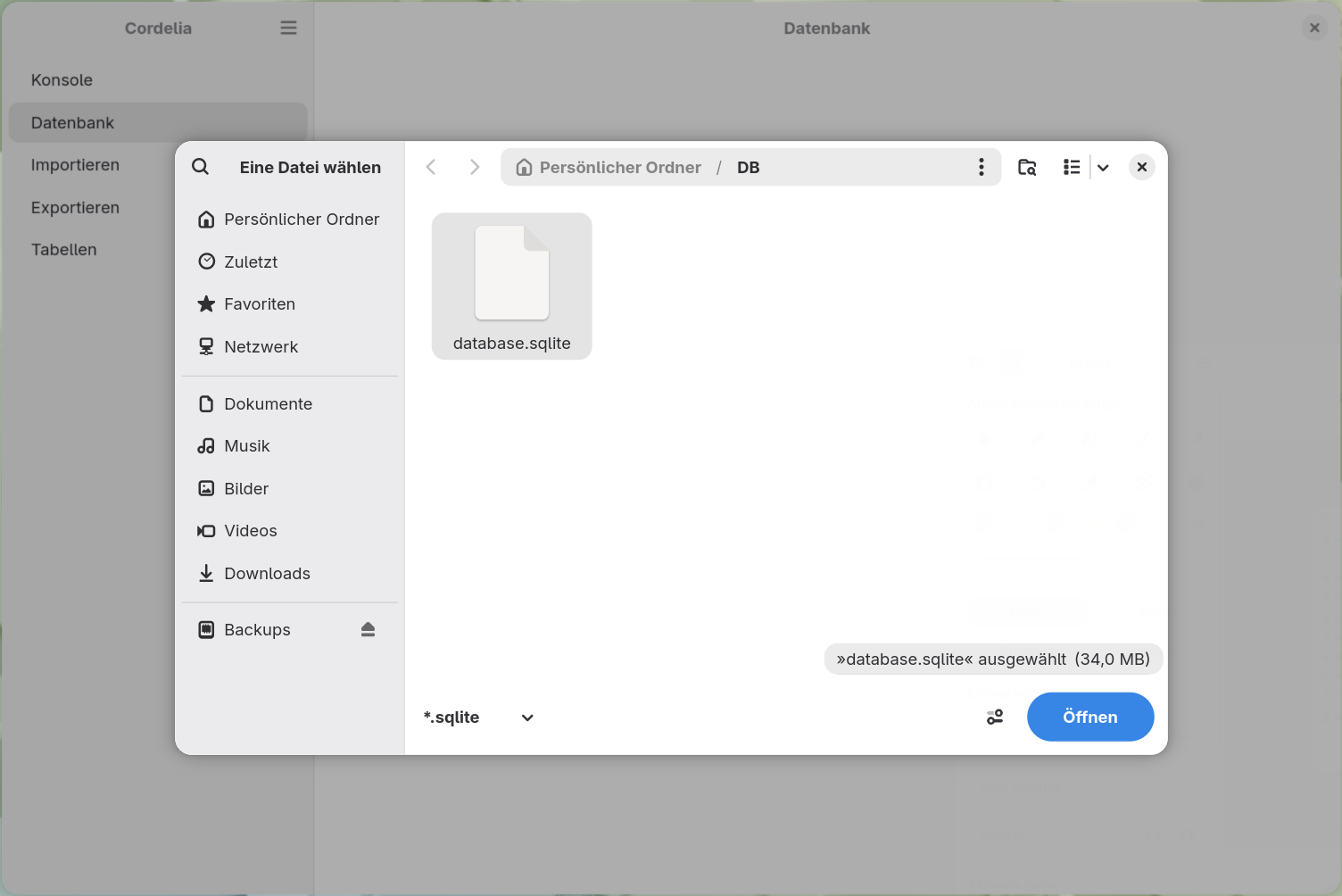Select Datenbank in Cordelia sidebar
This screenshot has height=896, width=1342.
158,122
